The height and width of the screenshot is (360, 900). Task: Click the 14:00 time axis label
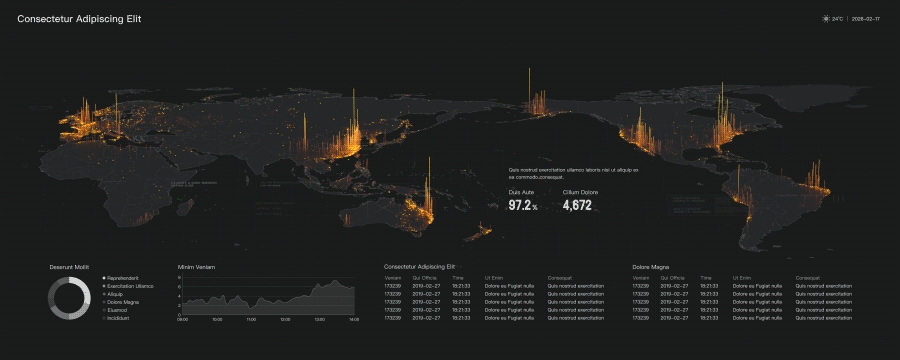pos(354,319)
